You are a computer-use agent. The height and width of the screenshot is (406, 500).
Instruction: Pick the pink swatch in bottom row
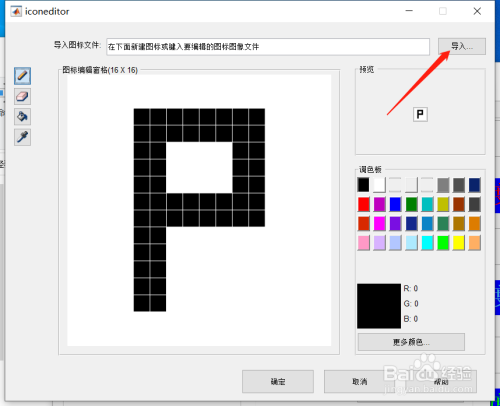363,243
